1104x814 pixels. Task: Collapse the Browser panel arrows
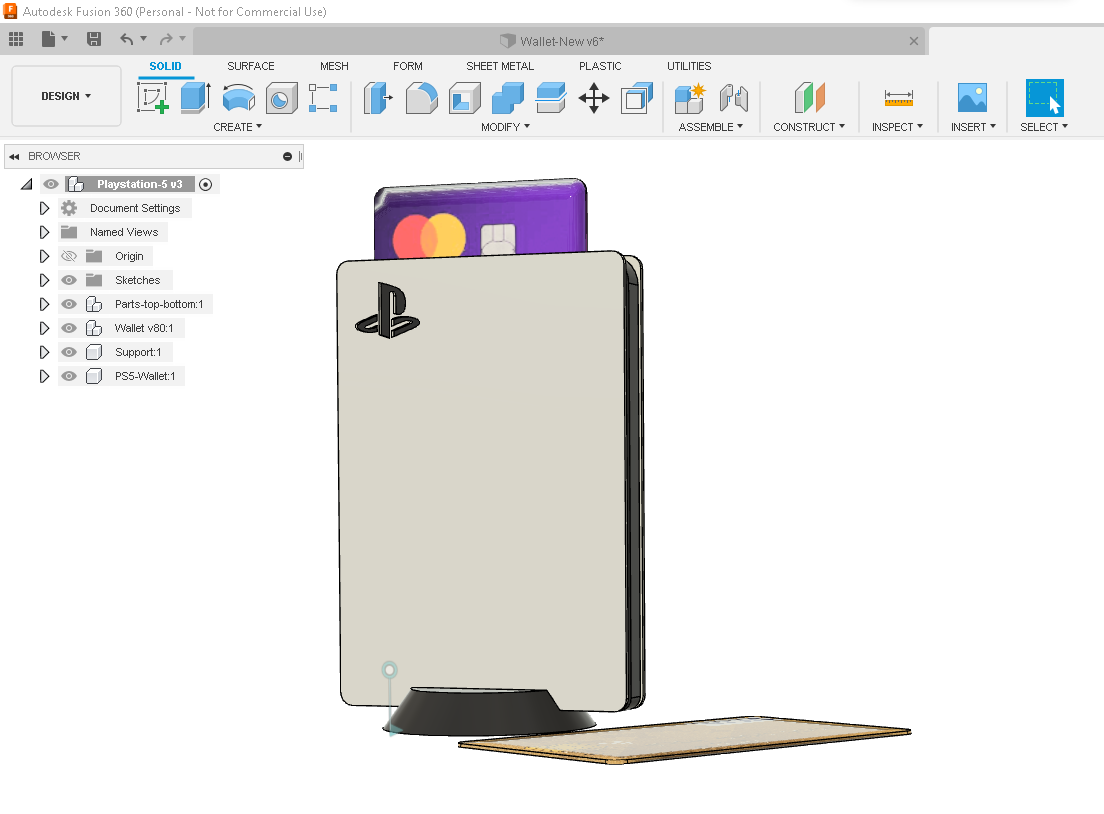14,156
